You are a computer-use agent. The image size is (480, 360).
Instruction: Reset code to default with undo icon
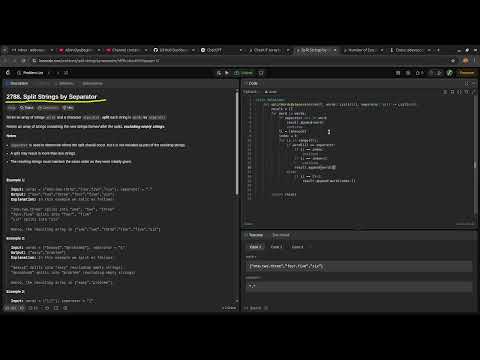467,92
